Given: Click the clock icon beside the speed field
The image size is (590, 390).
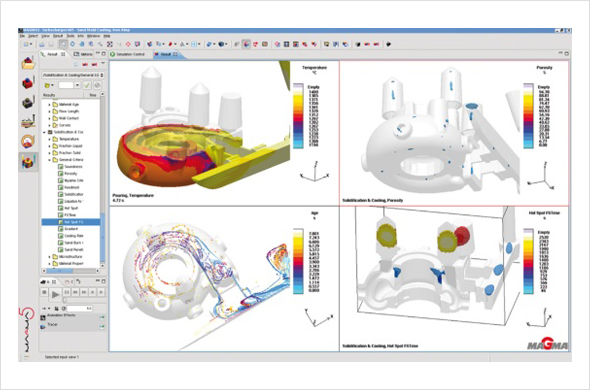Looking at the screenshot, I should pyautogui.click(x=64, y=308).
